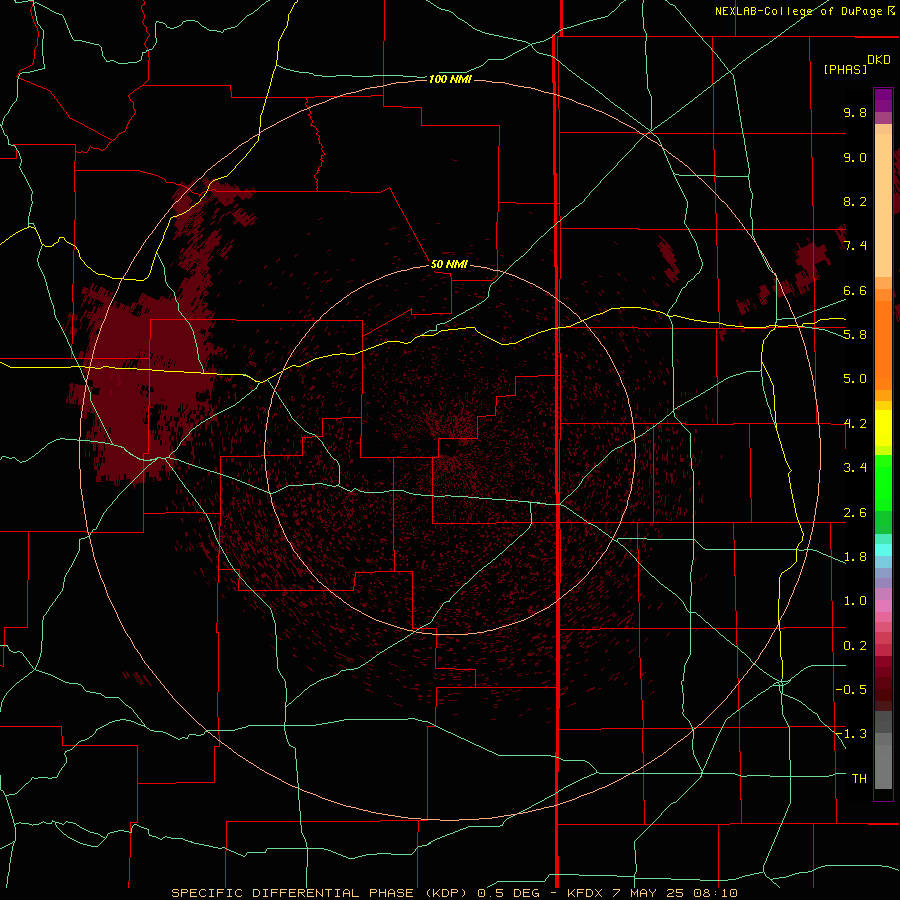Click the thick red vertical state border line
Viewport: 900px width, 900px height.
pos(557,448)
